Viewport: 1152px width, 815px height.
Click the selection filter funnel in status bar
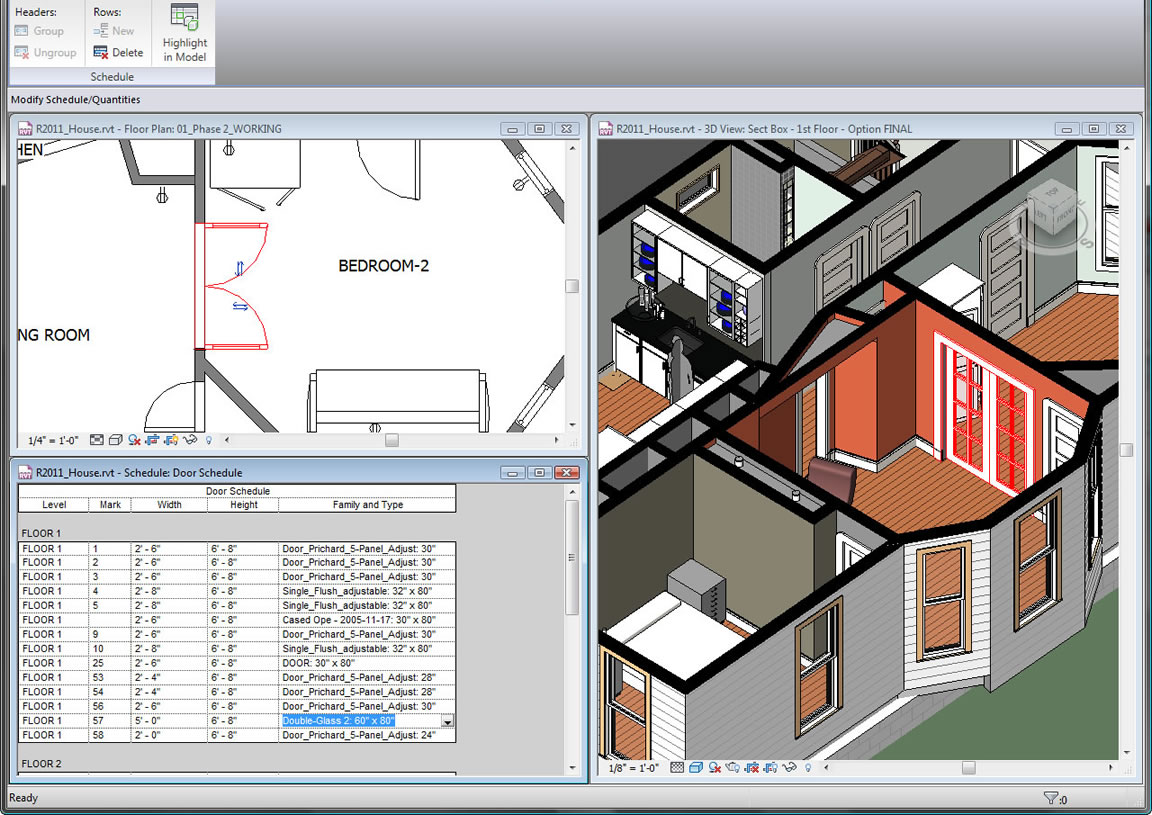tap(1051, 798)
